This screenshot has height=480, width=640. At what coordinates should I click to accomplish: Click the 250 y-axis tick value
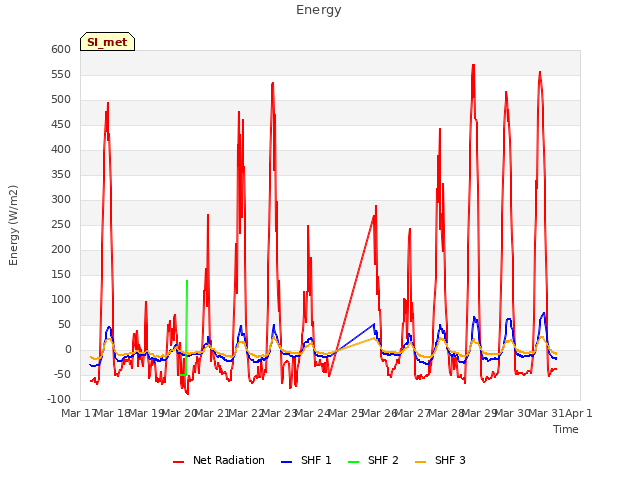point(61,224)
